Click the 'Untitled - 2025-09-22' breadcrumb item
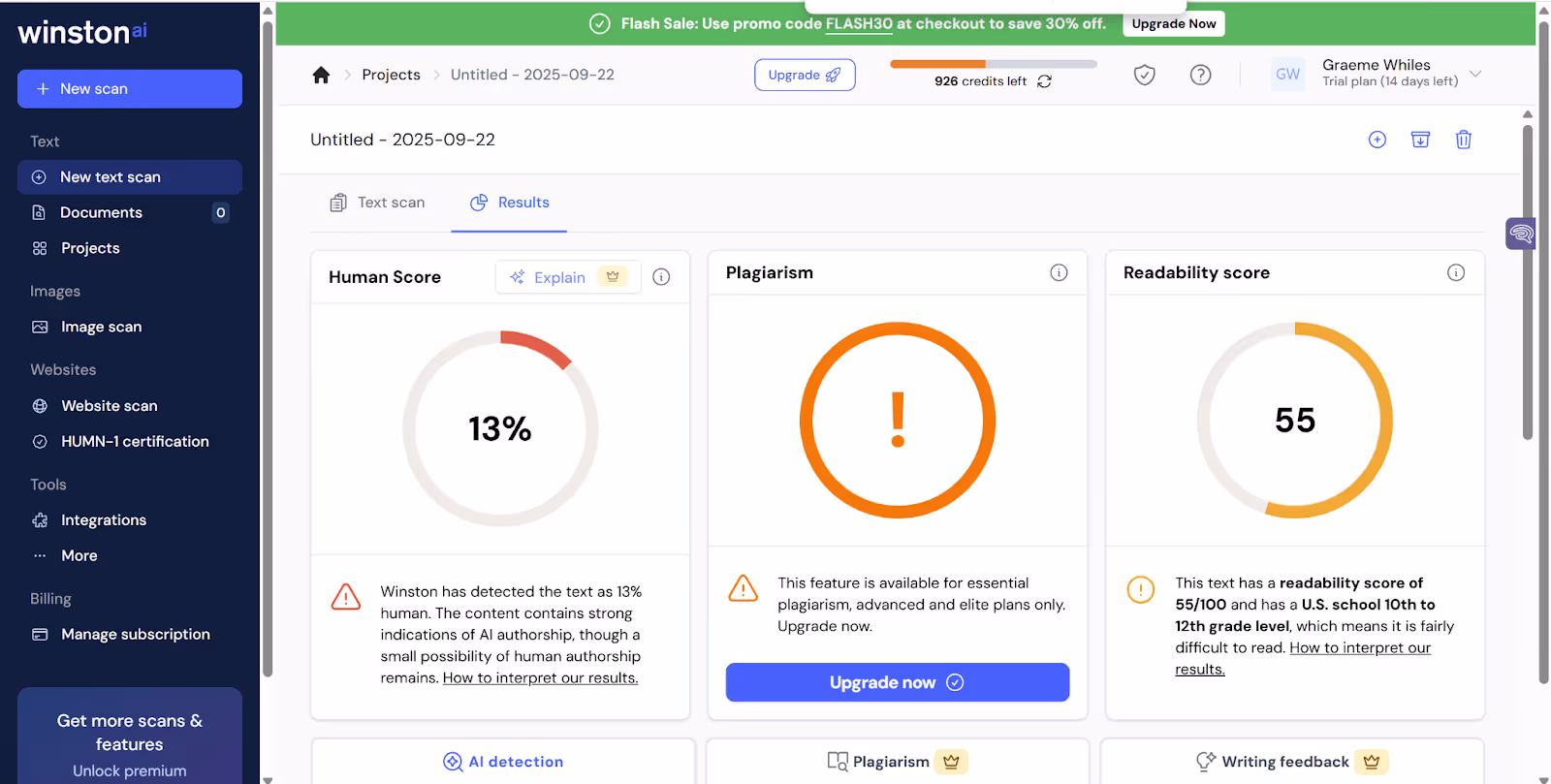The image size is (1551, 784). coord(532,75)
